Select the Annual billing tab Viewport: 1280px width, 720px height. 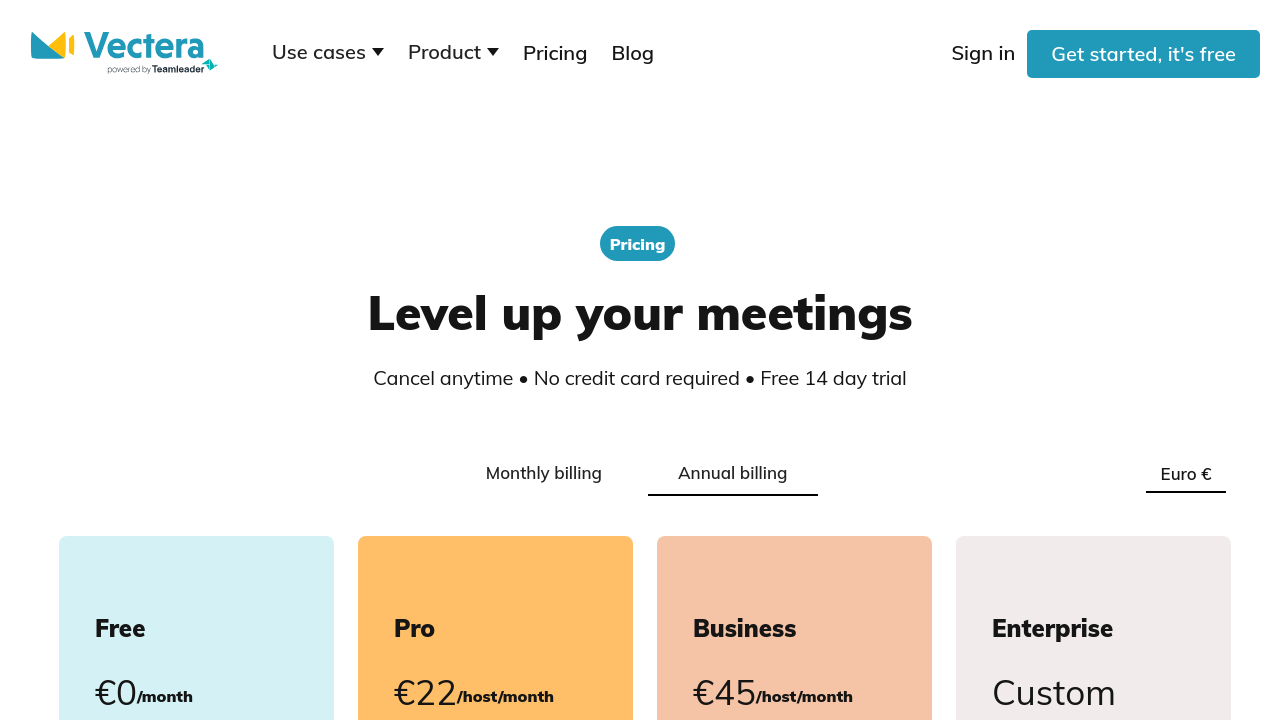click(x=732, y=473)
